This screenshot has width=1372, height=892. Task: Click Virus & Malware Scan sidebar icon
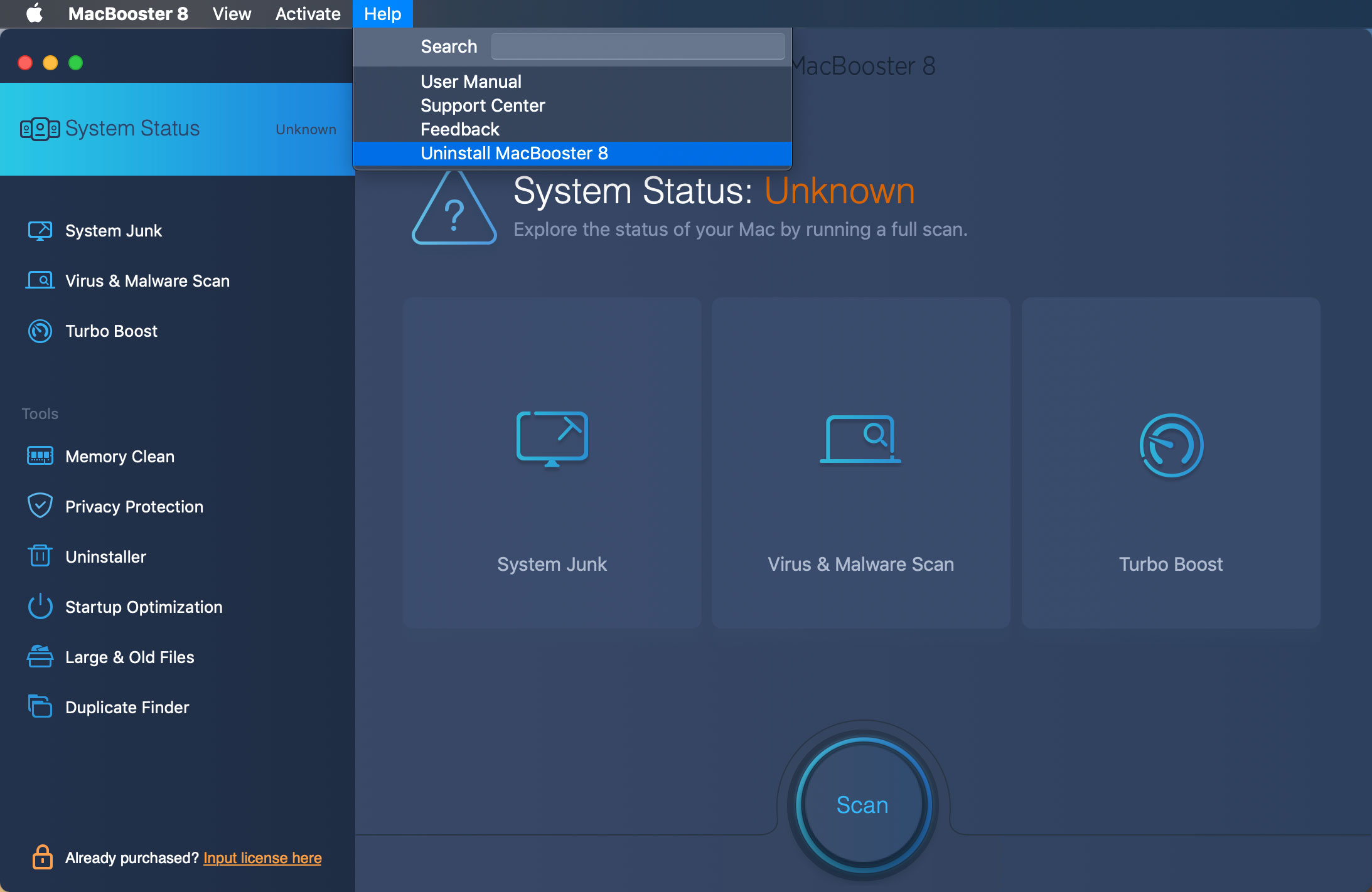click(40, 280)
